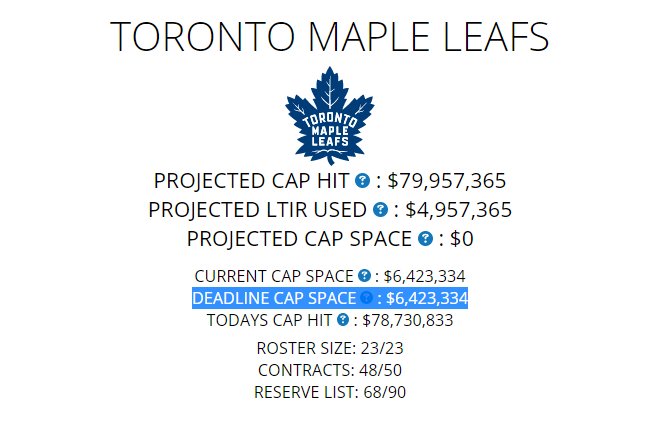Image resolution: width=649 pixels, height=441 pixels.
Task: Click the Projected Cap Hit label
Action: pyautogui.click(x=251, y=181)
